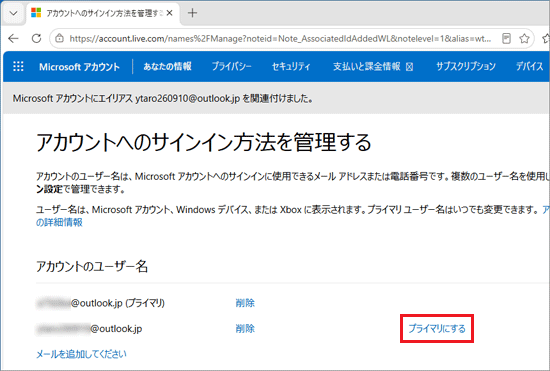Open the の詳細情報 link
The width and height of the screenshot is (550, 371).
pos(59,222)
